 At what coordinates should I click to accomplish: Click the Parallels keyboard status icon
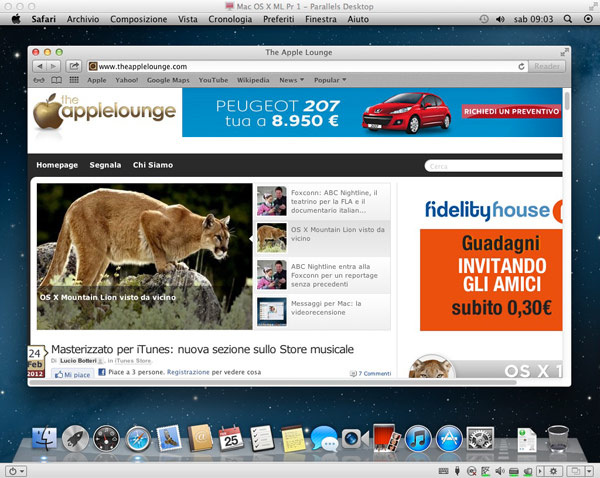443,471
